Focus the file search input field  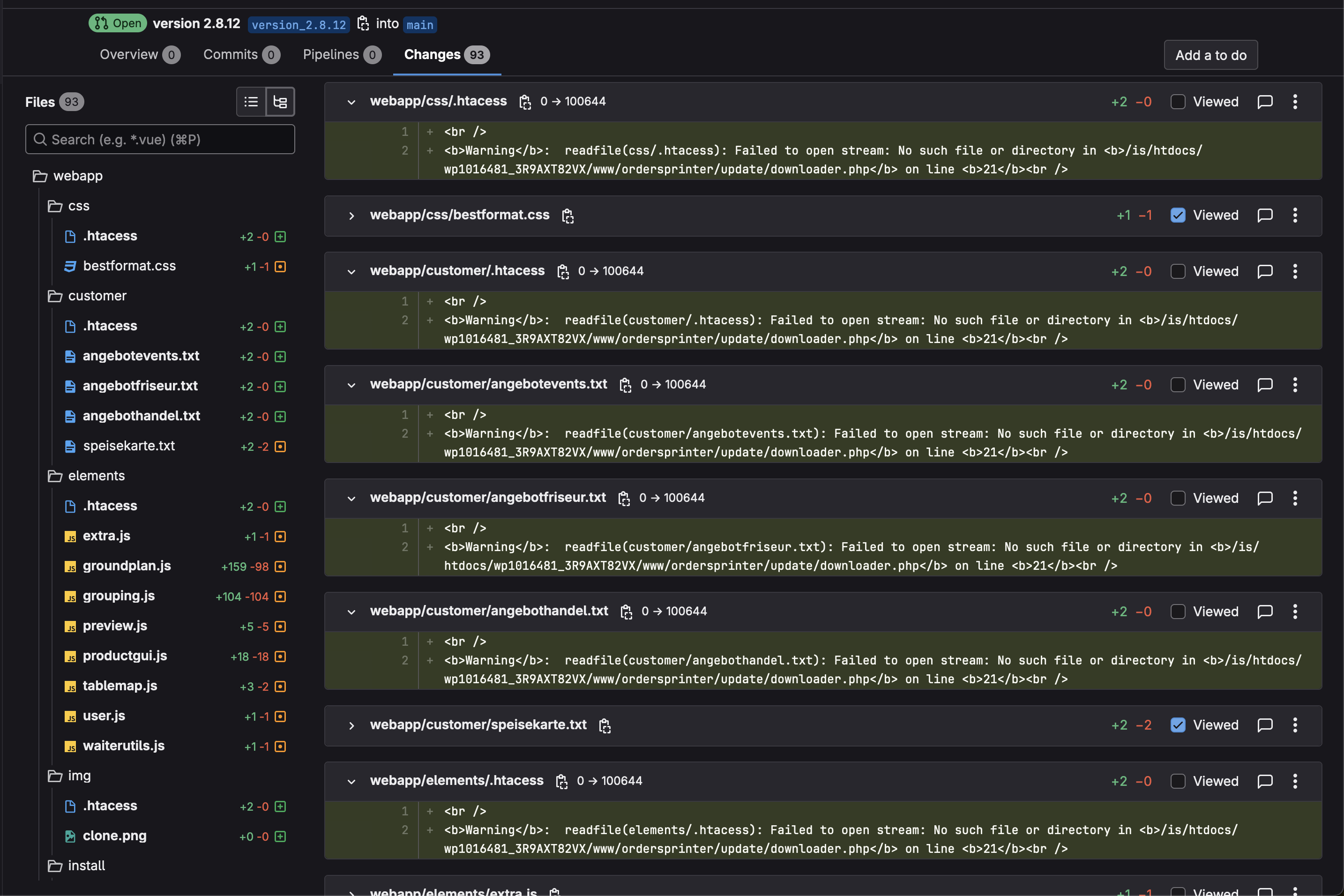[x=160, y=140]
